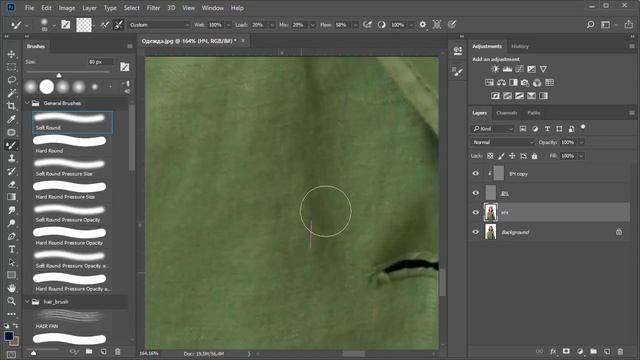Hide the Background layer
Image resolution: width=640 pixels, height=360 pixels.
point(476,232)
